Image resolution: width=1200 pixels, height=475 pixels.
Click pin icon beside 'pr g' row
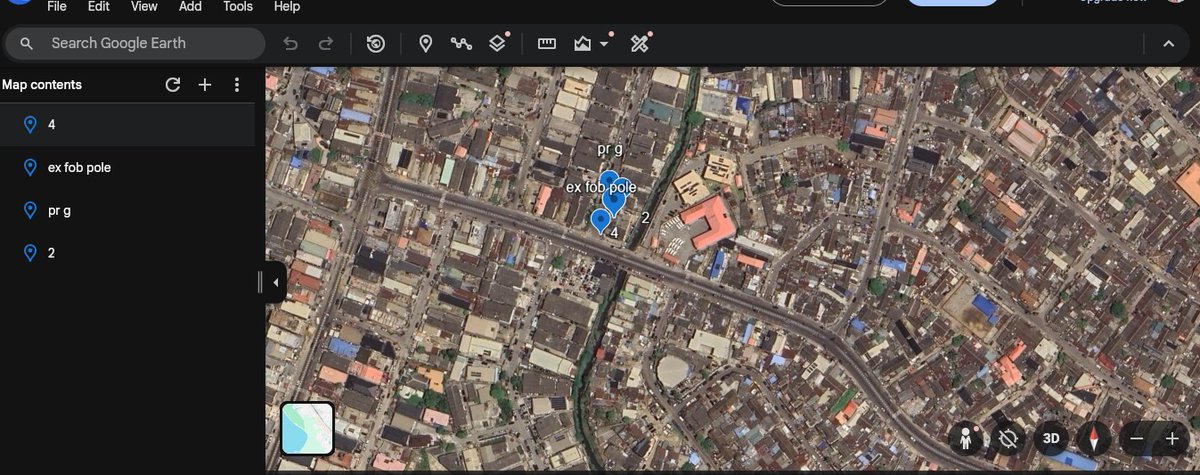(x=30, y=210)
